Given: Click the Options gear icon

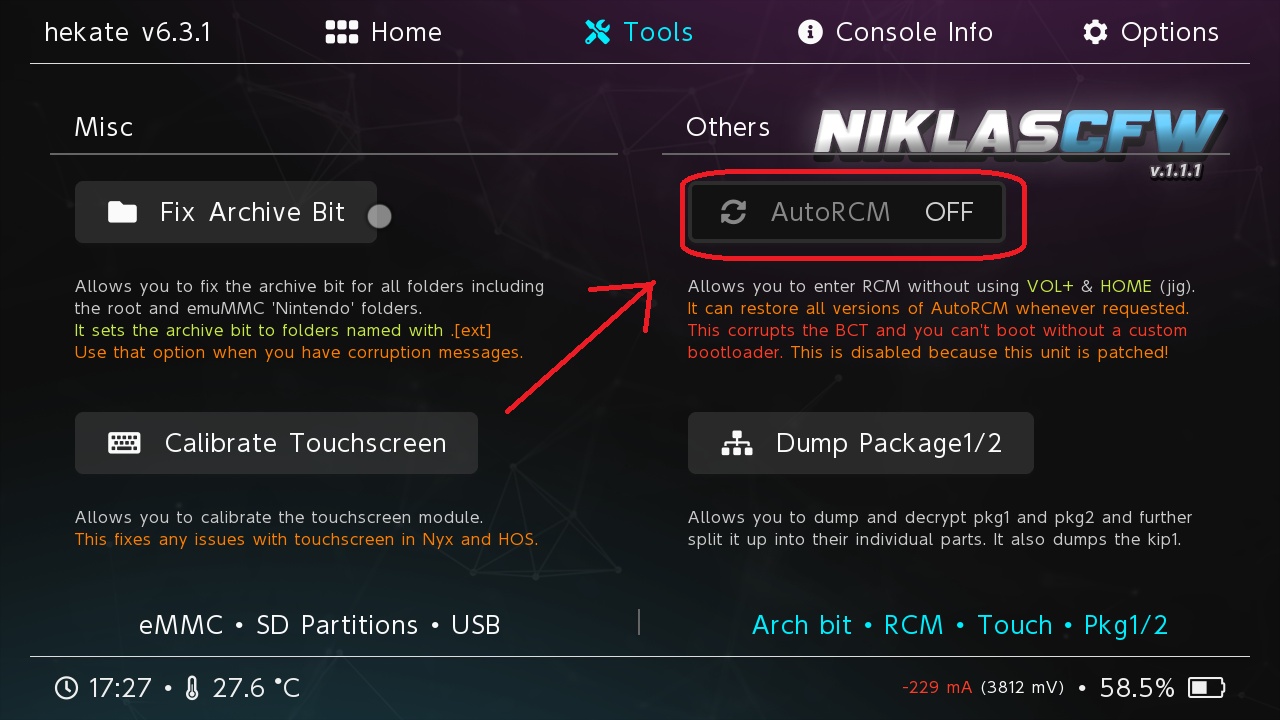Looking at the screenshot, I should click(1095, 33).
